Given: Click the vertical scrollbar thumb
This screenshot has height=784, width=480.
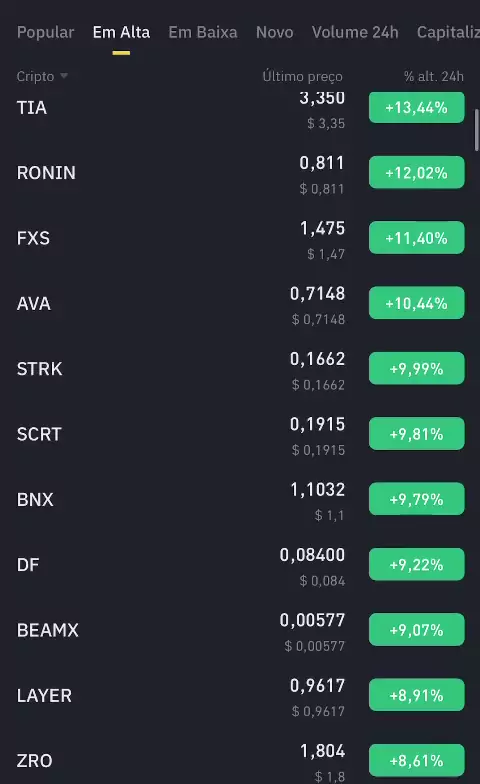Looking at the screenshot, I should [x=476, y=130].
